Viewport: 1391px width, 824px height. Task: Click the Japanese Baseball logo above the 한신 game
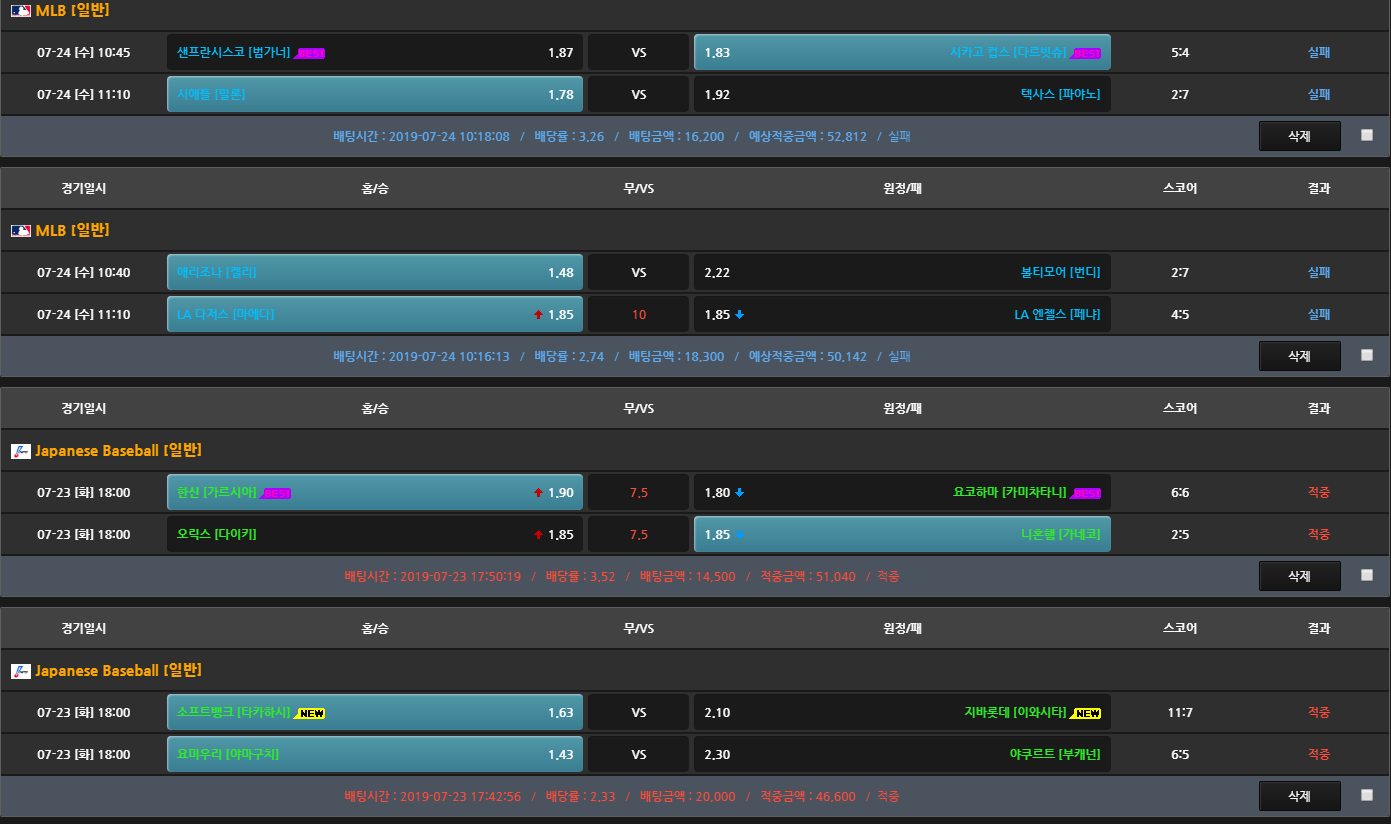pos(20,451)
